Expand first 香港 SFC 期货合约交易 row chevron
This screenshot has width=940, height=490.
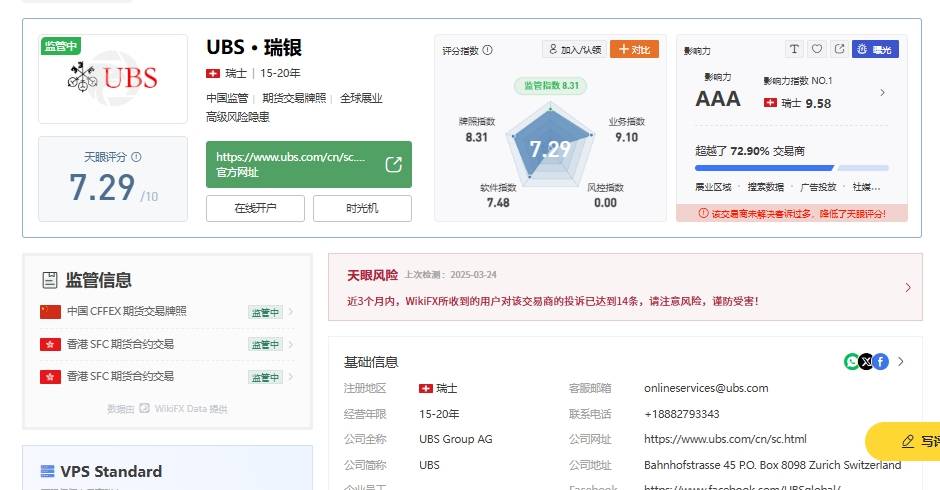(291, 344)
